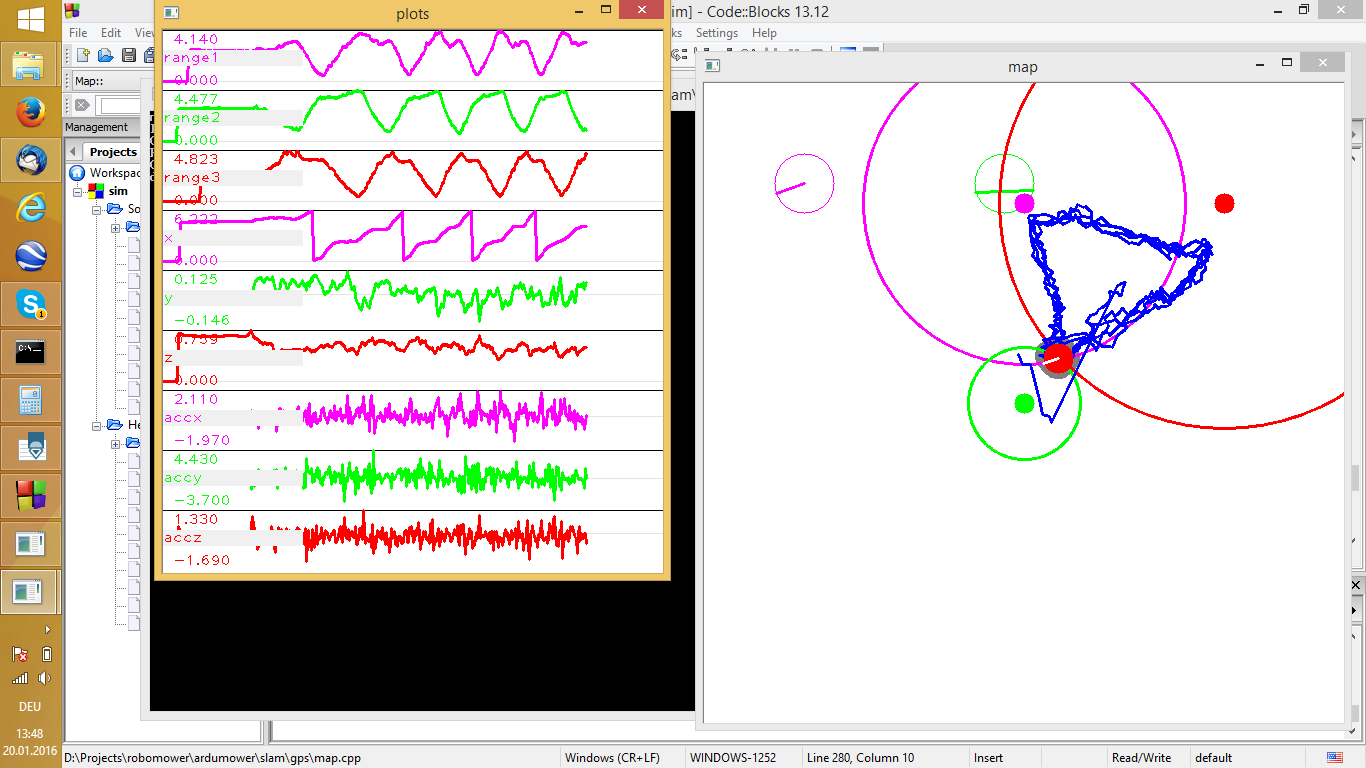Collapse the sim project tree node
Viewport: 1366px width, 768px height.
point(77,191)
